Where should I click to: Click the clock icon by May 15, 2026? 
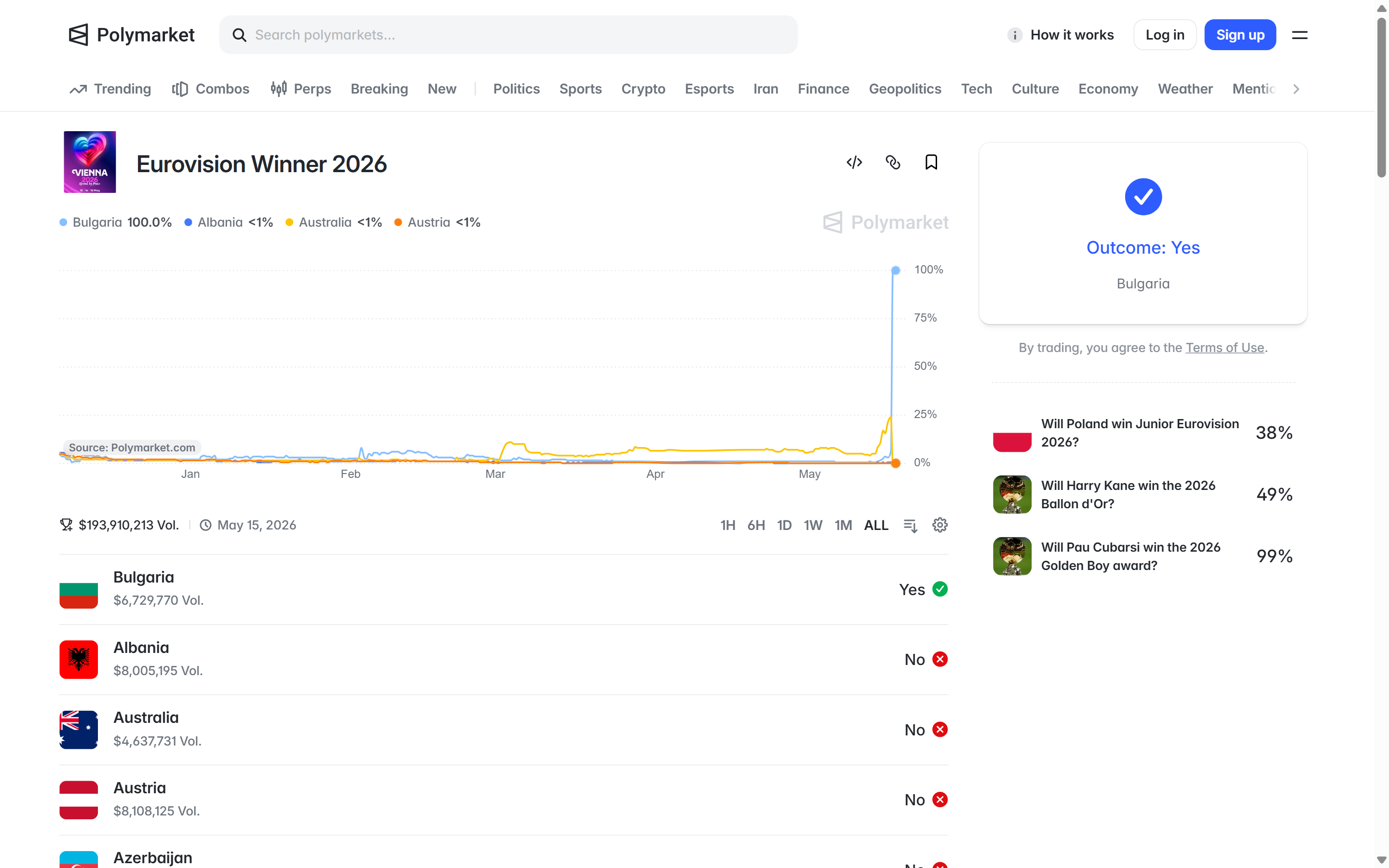205,525
